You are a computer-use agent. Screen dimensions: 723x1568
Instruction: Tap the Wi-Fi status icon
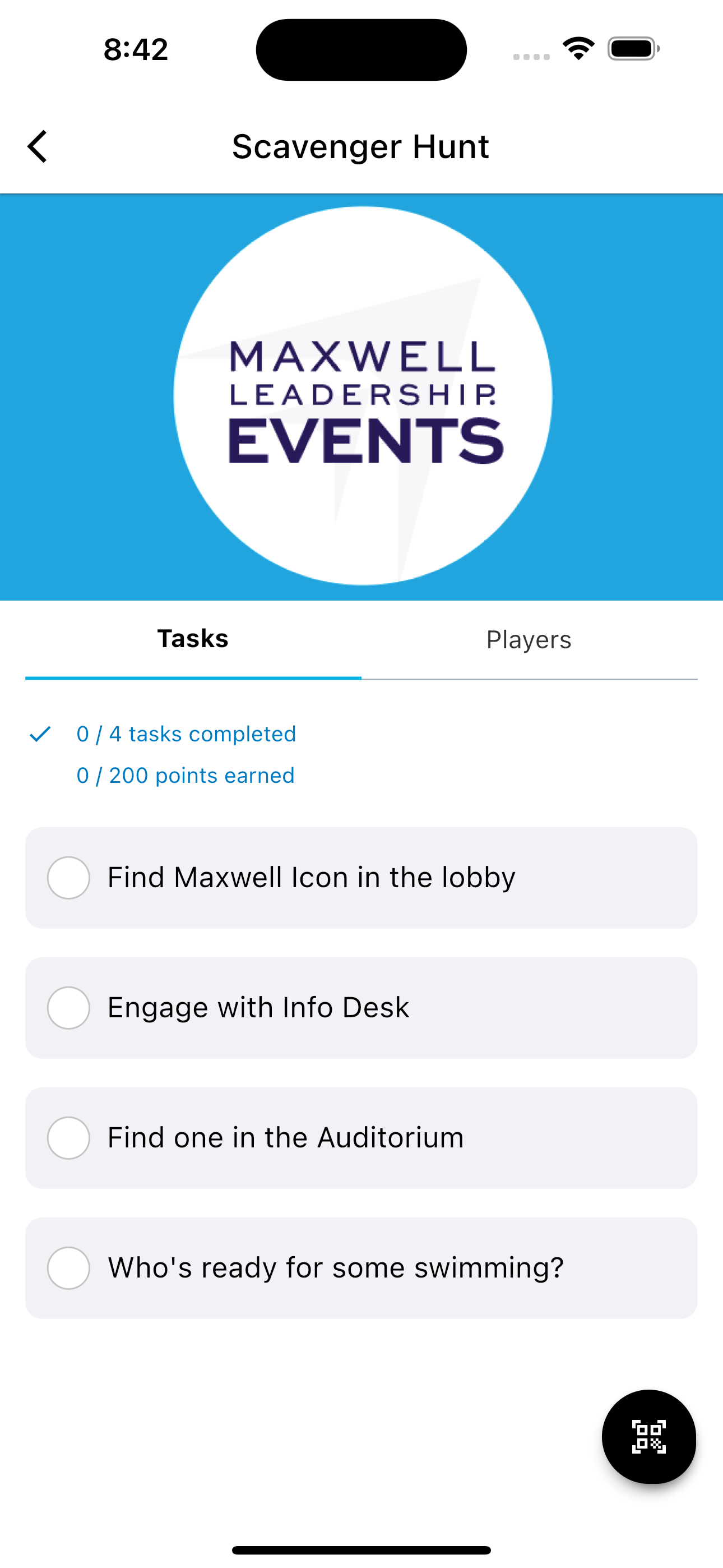coord(578,49)
